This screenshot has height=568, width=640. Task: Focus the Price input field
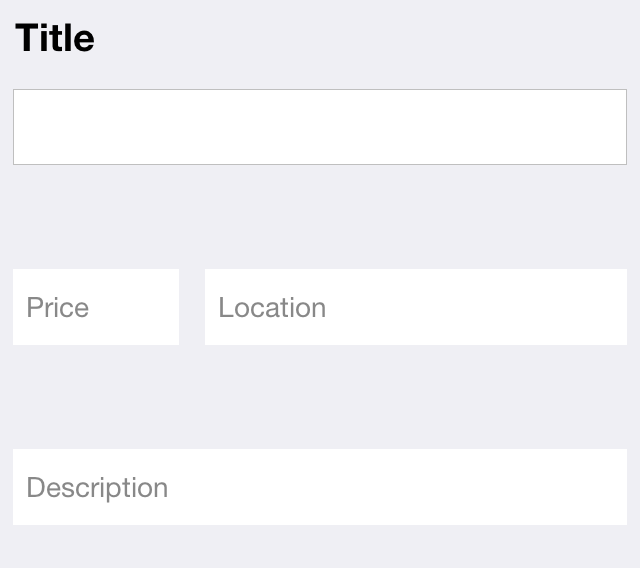[x=96, y=307]
